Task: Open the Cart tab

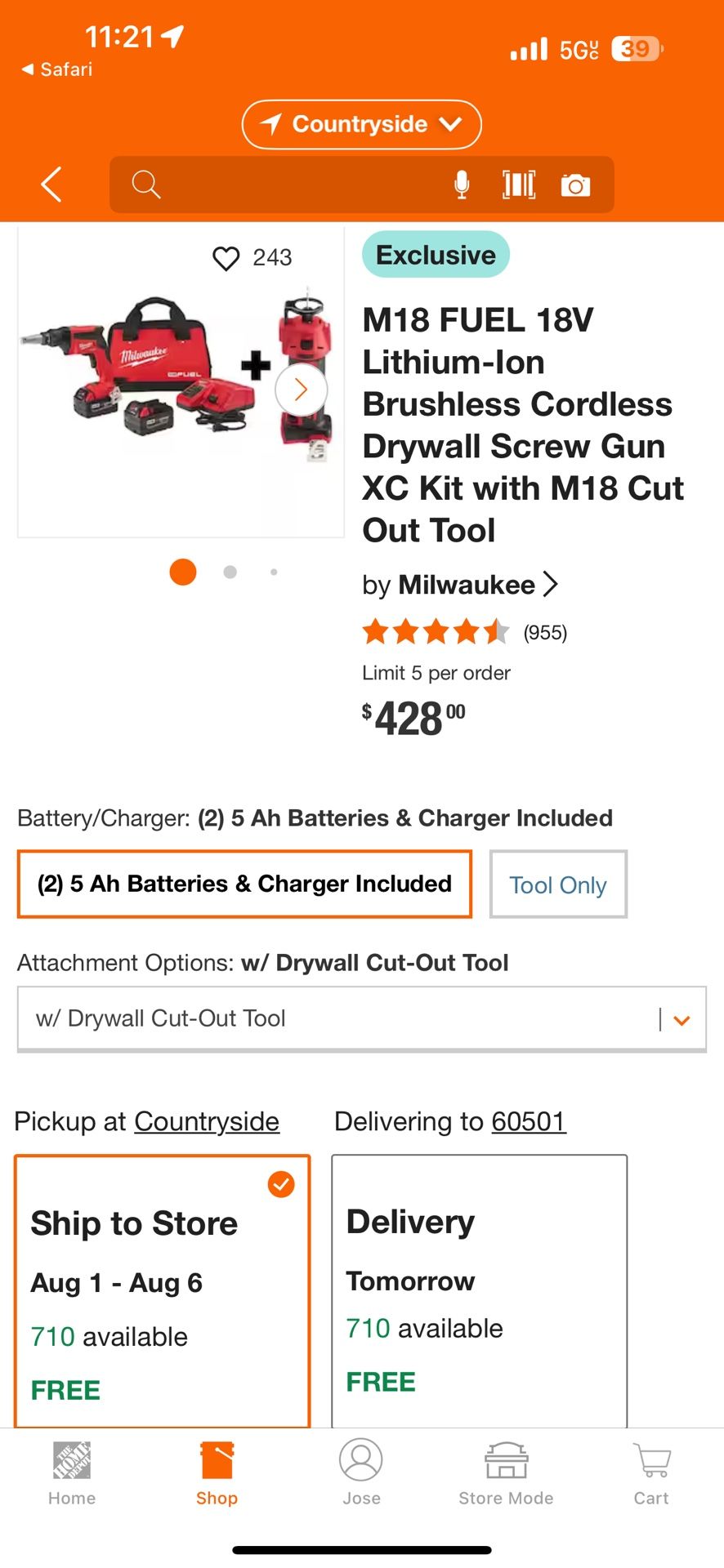Action: tap(651, 1474)
